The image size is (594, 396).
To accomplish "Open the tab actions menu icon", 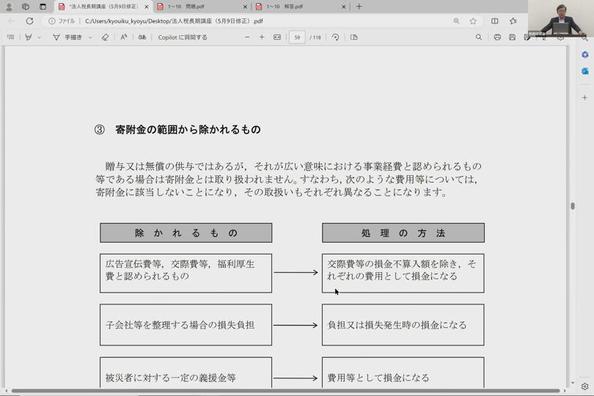I will pos(43,6).
